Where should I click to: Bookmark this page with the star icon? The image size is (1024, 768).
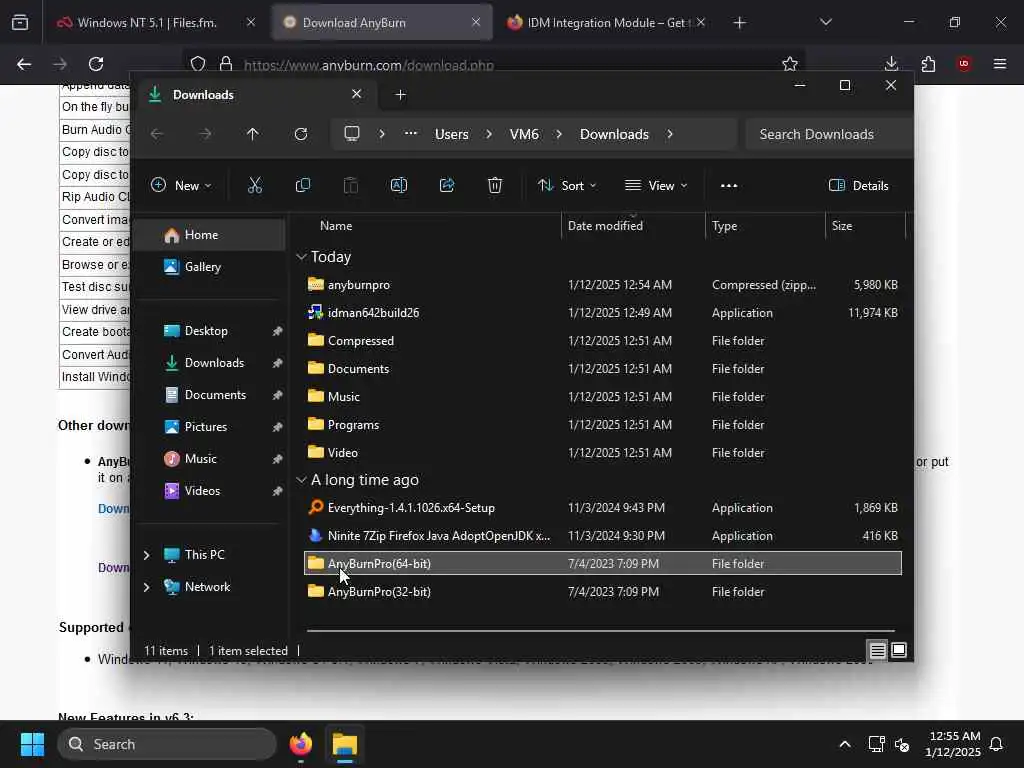[x=790, y=64]
